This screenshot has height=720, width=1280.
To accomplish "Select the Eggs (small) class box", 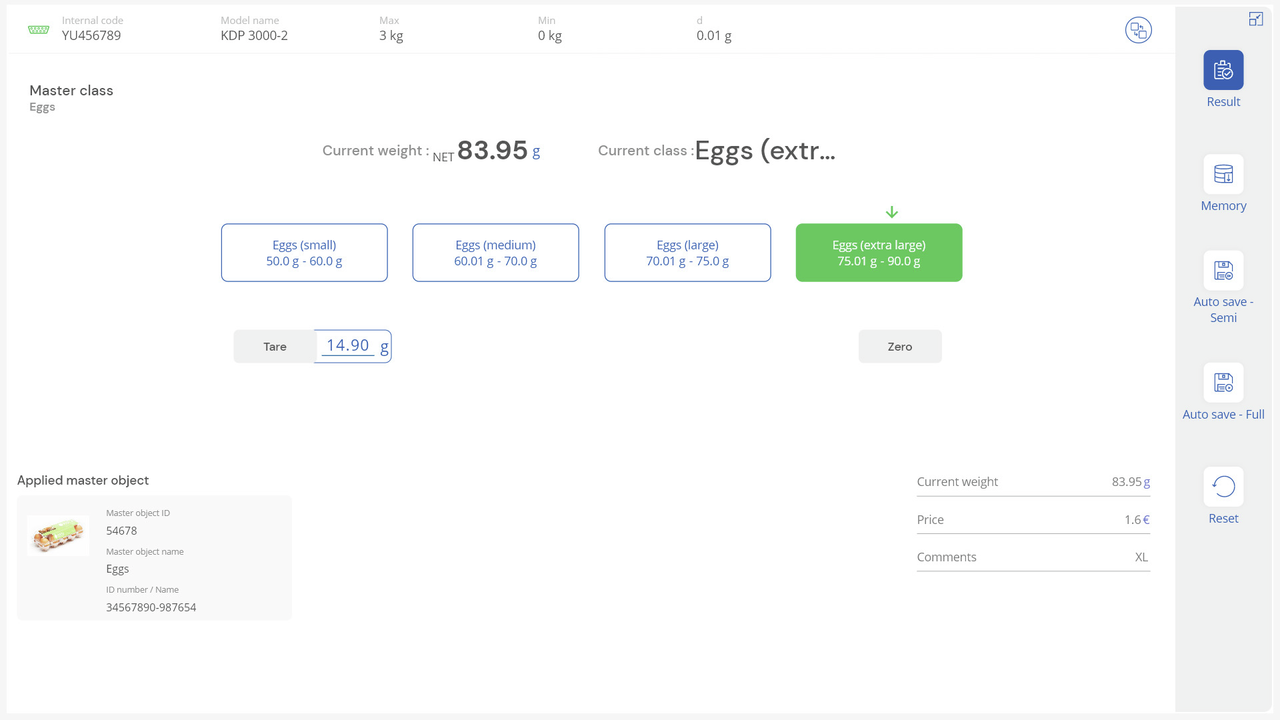I will point(304,253).
